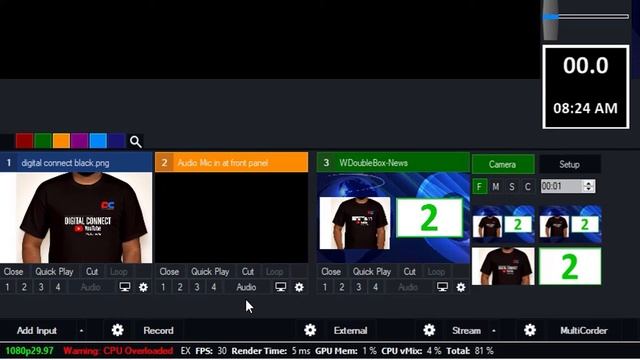Click overlay 2 on input 1
Screen dimensions: 640x360
pos(24,287)
